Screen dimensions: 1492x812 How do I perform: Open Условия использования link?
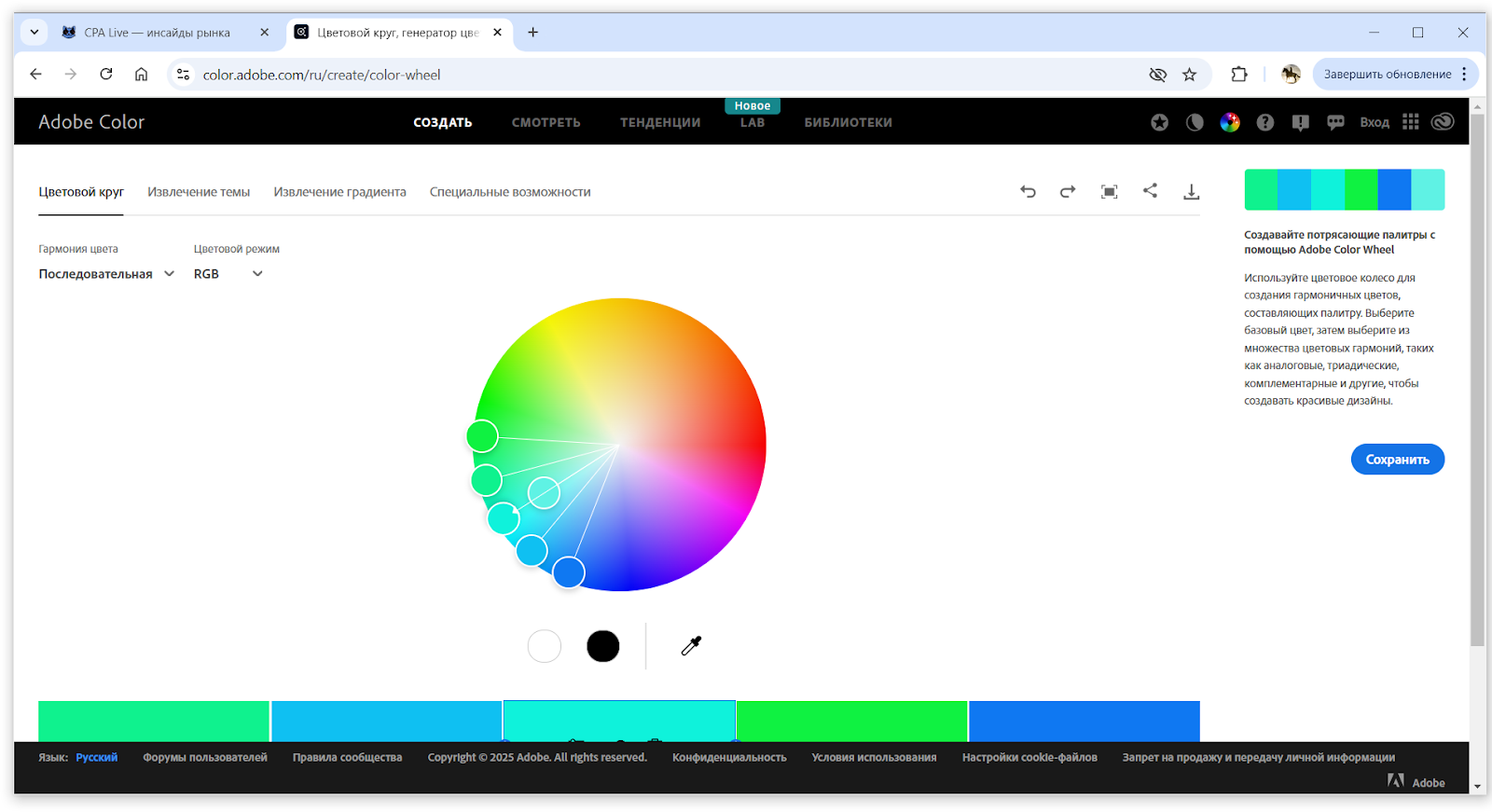click(874, 757)
